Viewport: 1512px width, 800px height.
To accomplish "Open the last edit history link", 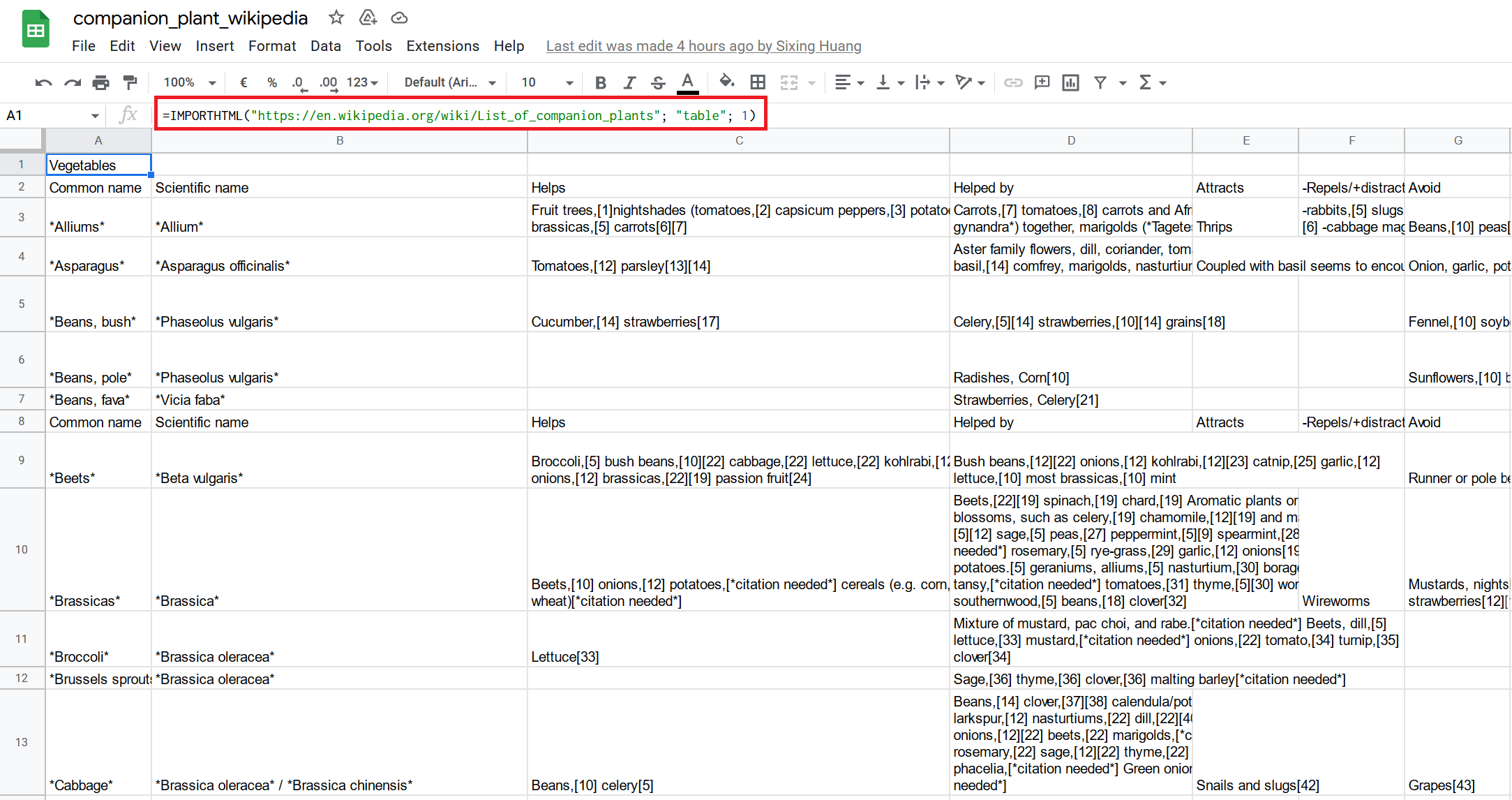I will [x=703, y=46].
